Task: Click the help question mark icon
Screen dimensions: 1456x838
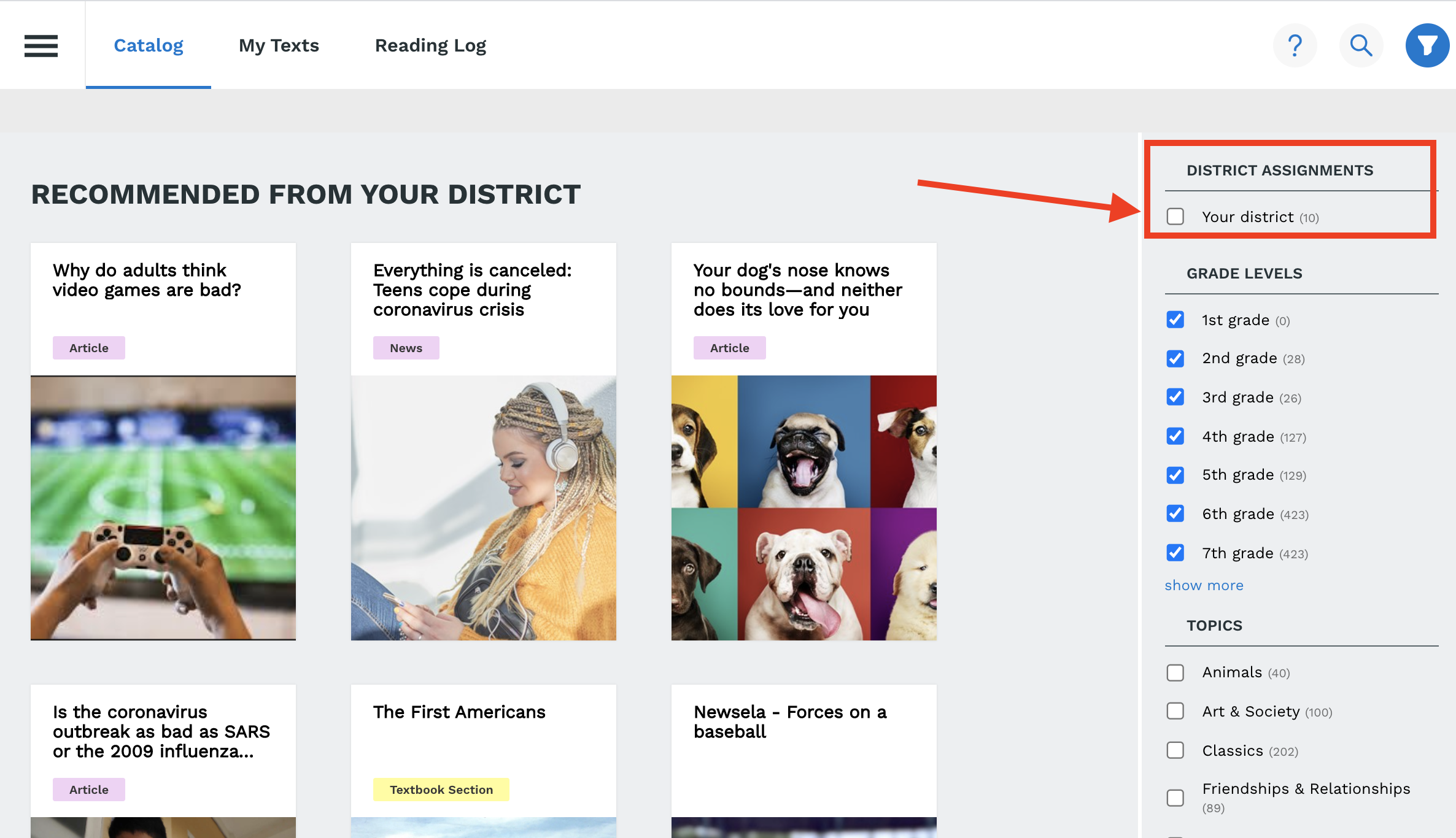Action: click(1295, 45)
